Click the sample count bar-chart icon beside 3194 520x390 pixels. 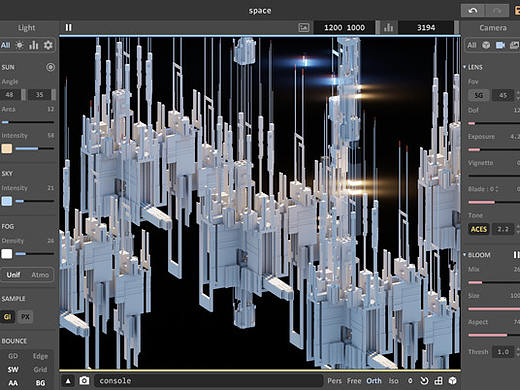(x=388, y=28)
